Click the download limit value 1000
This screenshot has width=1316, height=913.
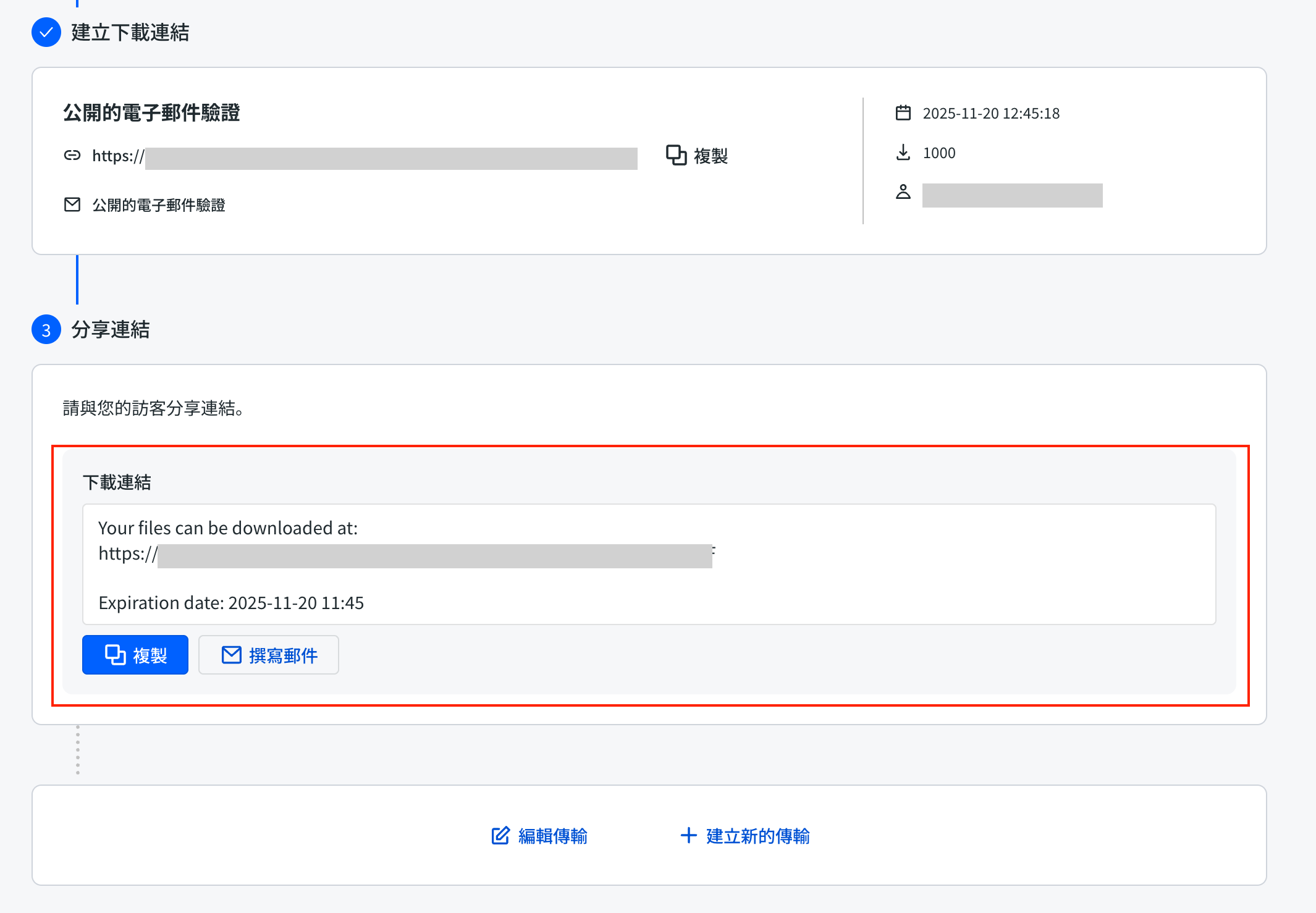coord(939,153)
